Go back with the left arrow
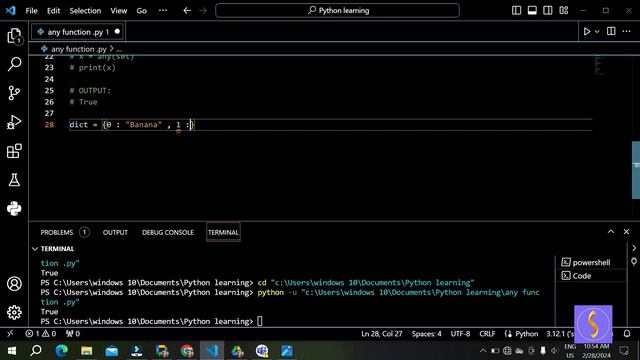This screenshot has height=360, width=640. (x=187, y=11)
